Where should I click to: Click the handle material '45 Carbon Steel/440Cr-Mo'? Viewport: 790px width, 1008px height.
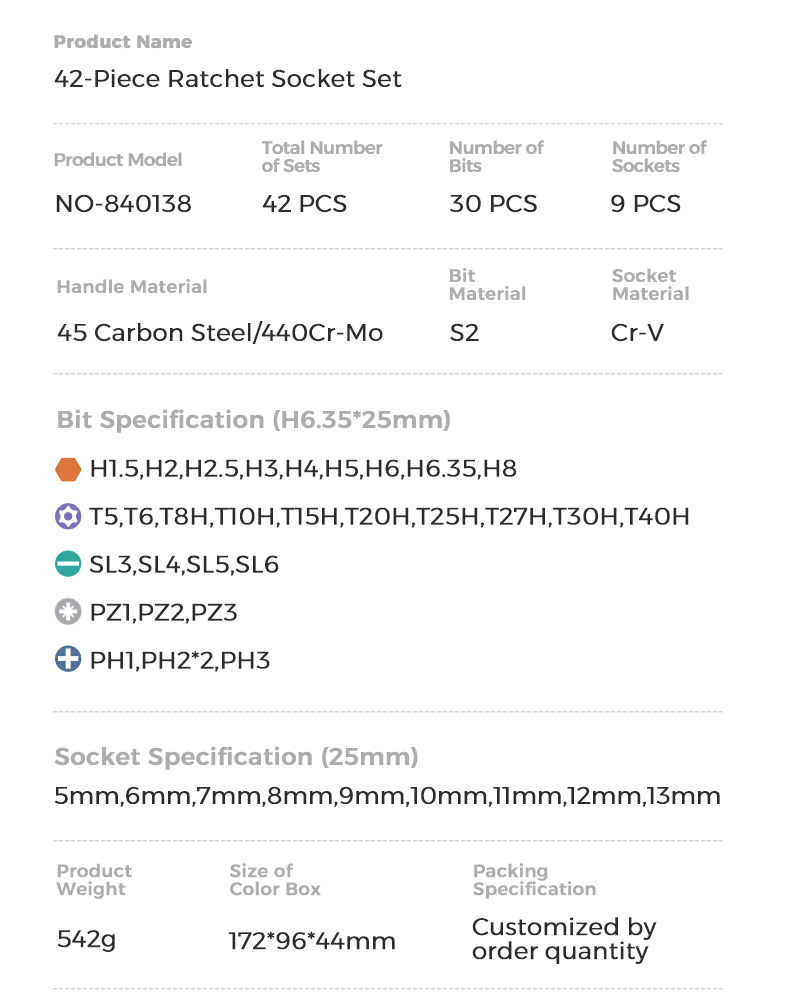click(x=220, y=333)
